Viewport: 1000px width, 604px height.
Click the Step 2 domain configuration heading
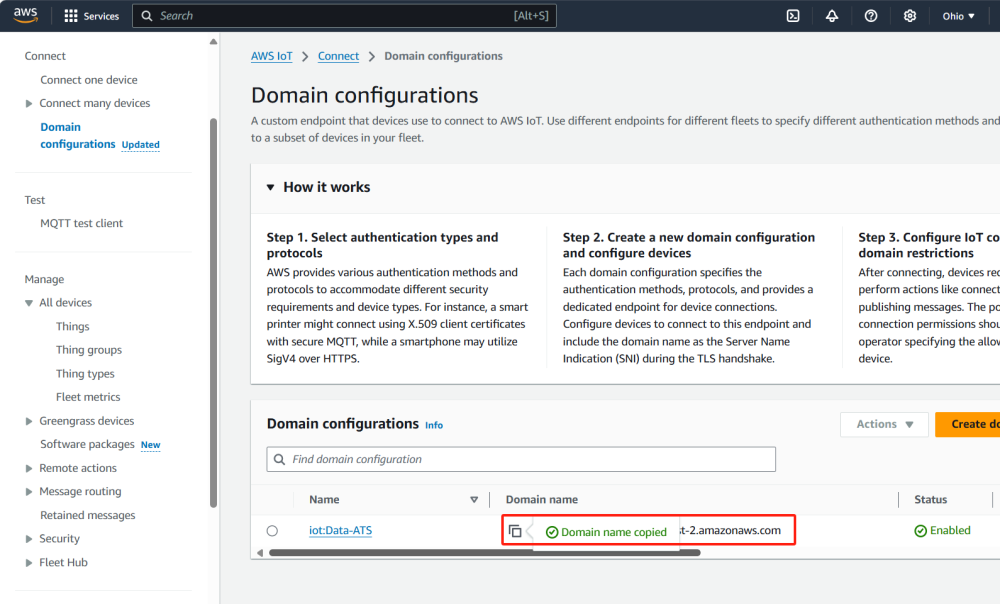pos(689,245)
